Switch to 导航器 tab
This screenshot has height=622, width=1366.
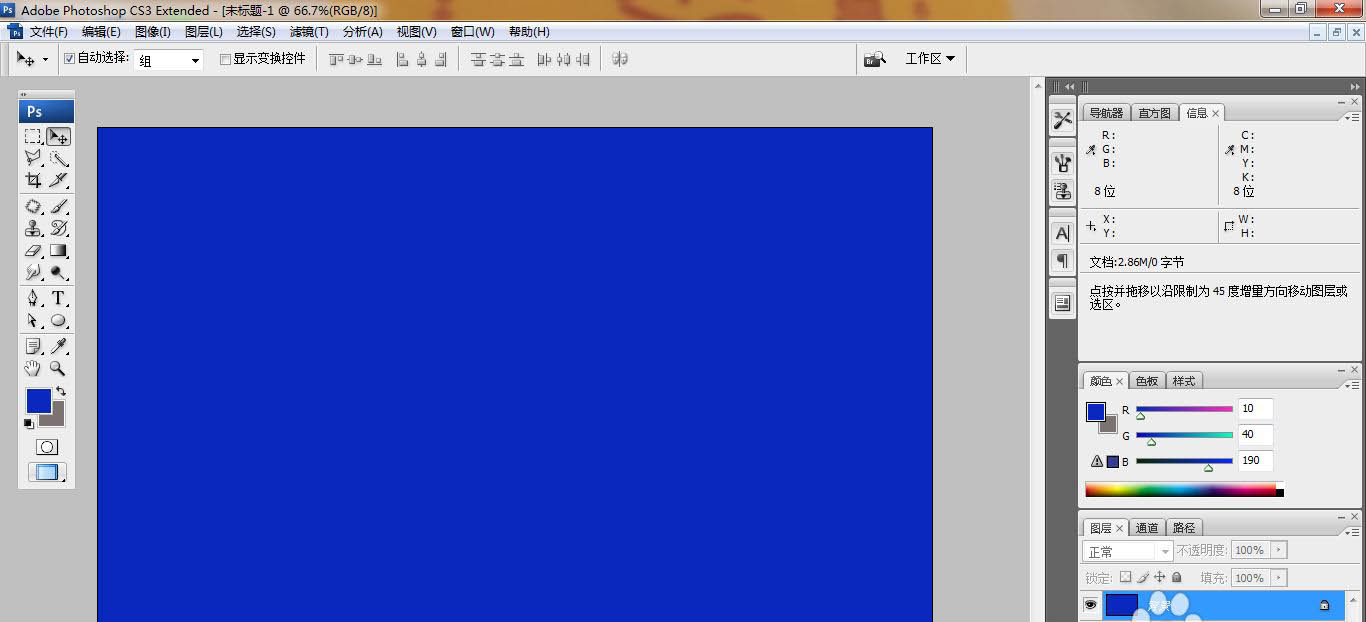click(x=1106, y=113)
